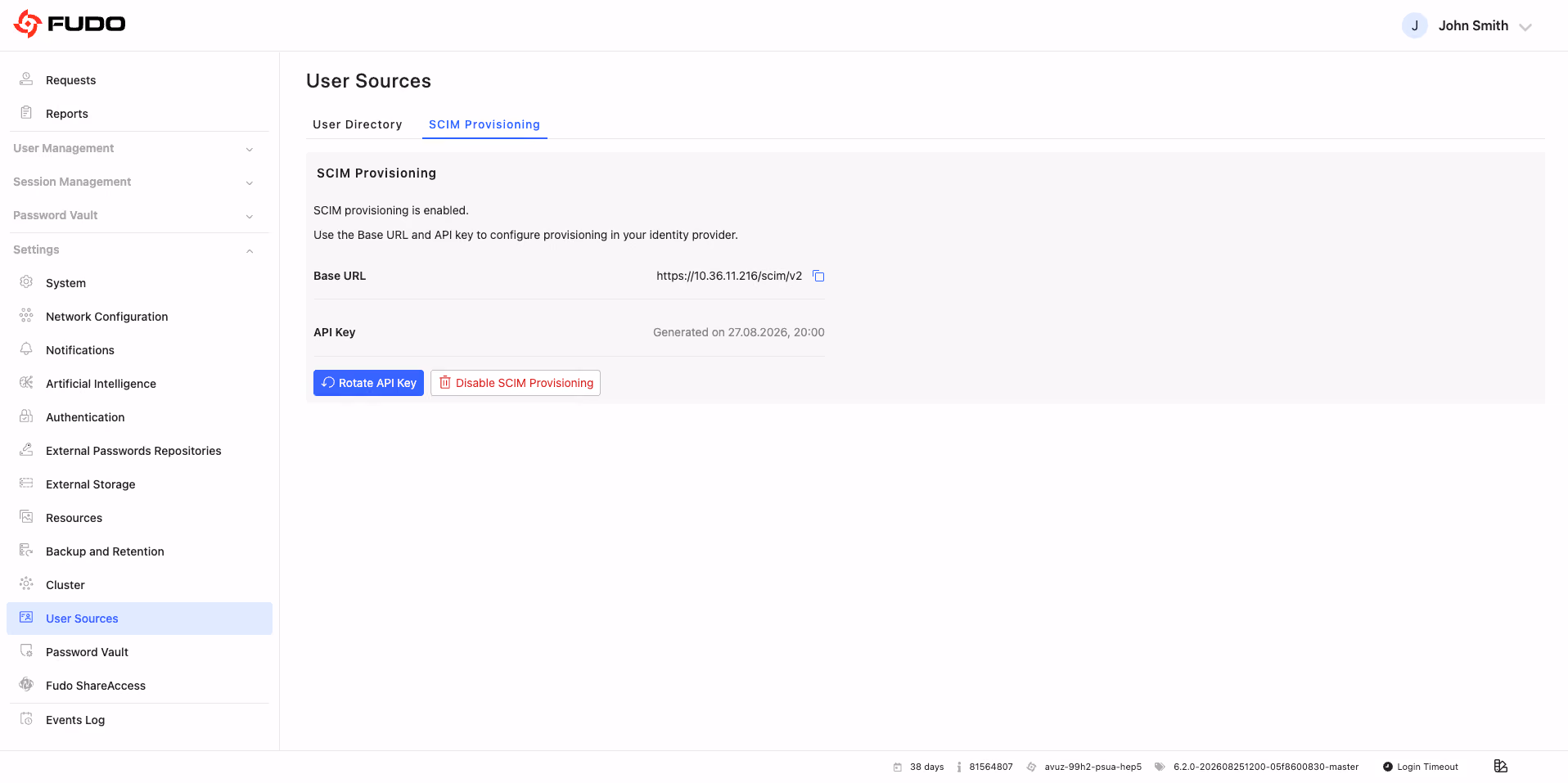Click the Backup and Retention icon
Viewport: 1568px width, 783px height.
click(26, 551)
